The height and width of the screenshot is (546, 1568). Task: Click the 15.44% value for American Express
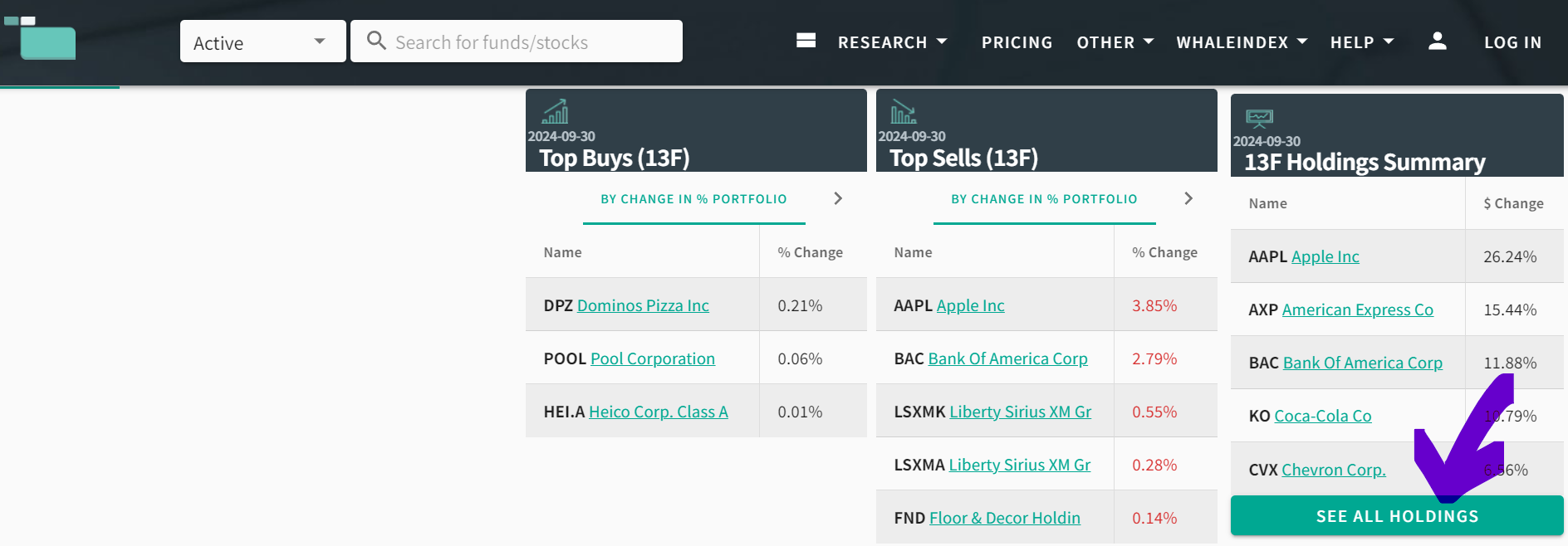[1510, 310]
